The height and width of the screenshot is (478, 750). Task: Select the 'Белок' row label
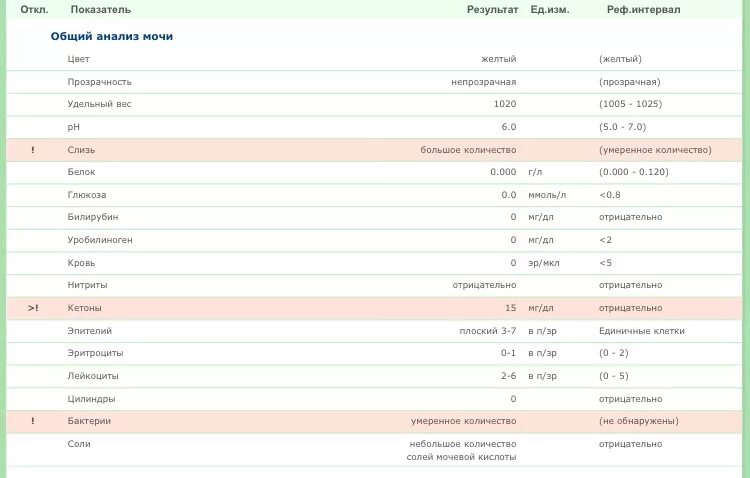pos(81,172)
